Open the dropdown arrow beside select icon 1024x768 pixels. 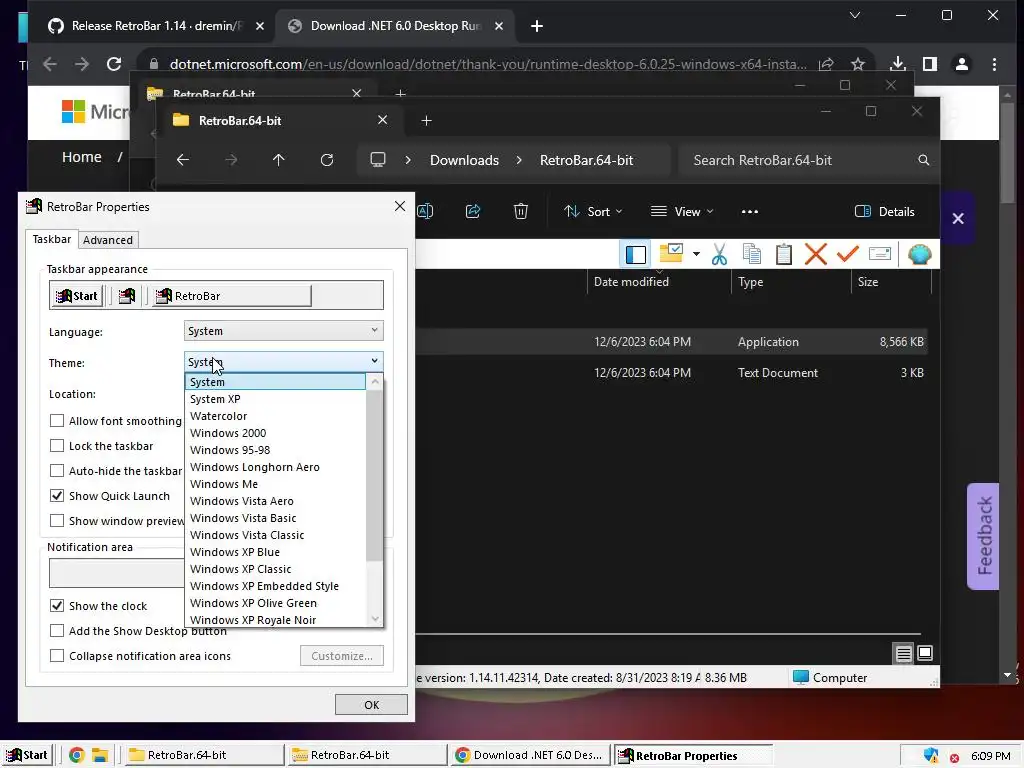tap(696, 254)
